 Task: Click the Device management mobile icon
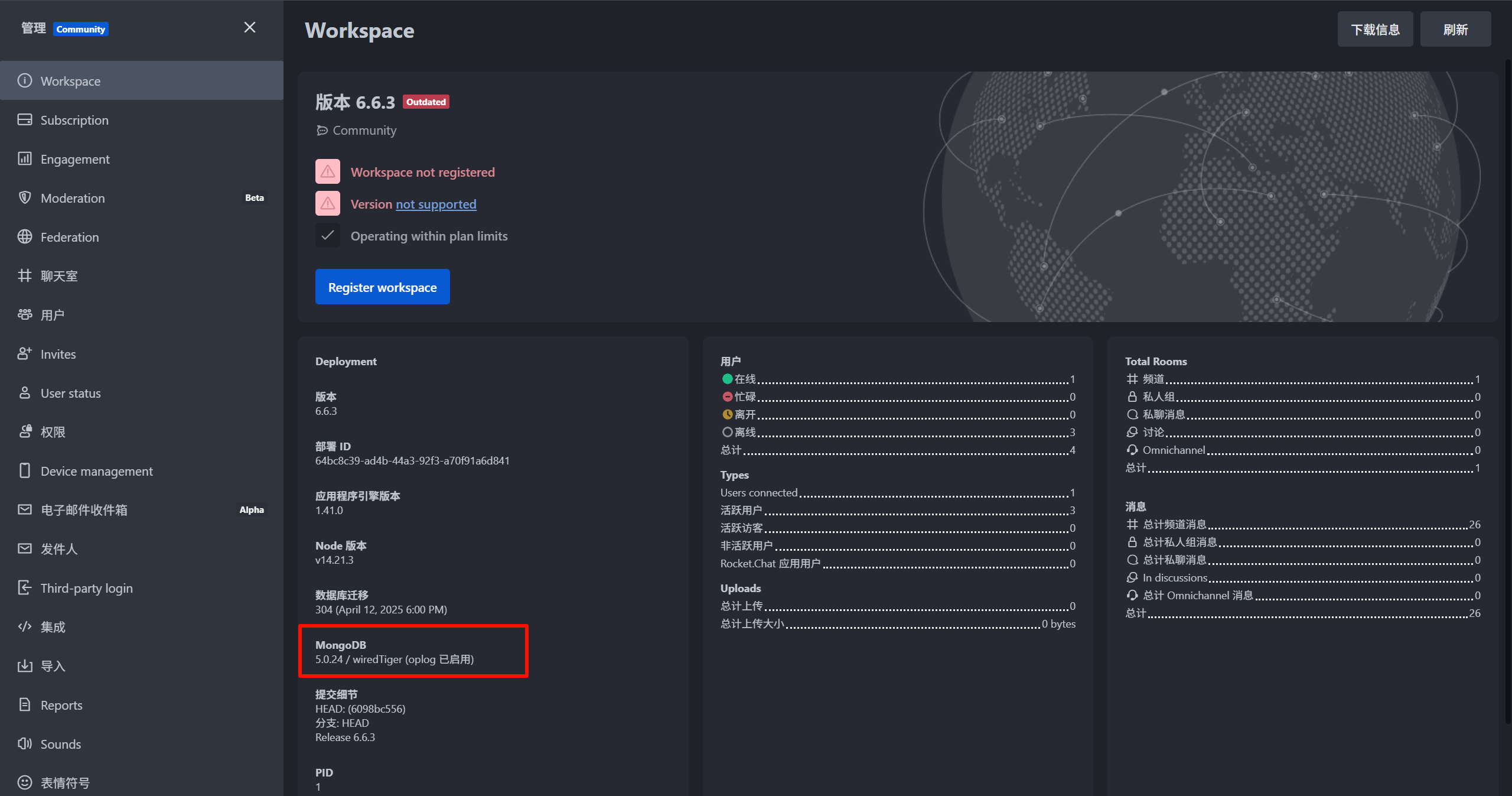tap(25, 470)
